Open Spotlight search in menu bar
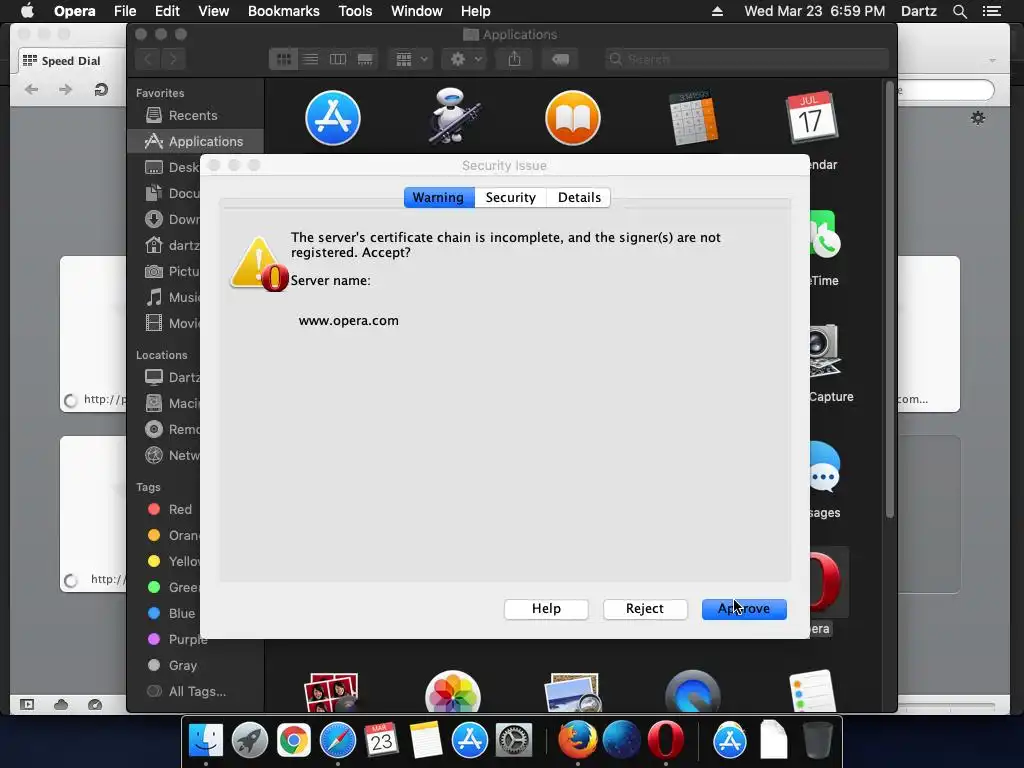The image size is (1024, 768). tap(959, 11)
